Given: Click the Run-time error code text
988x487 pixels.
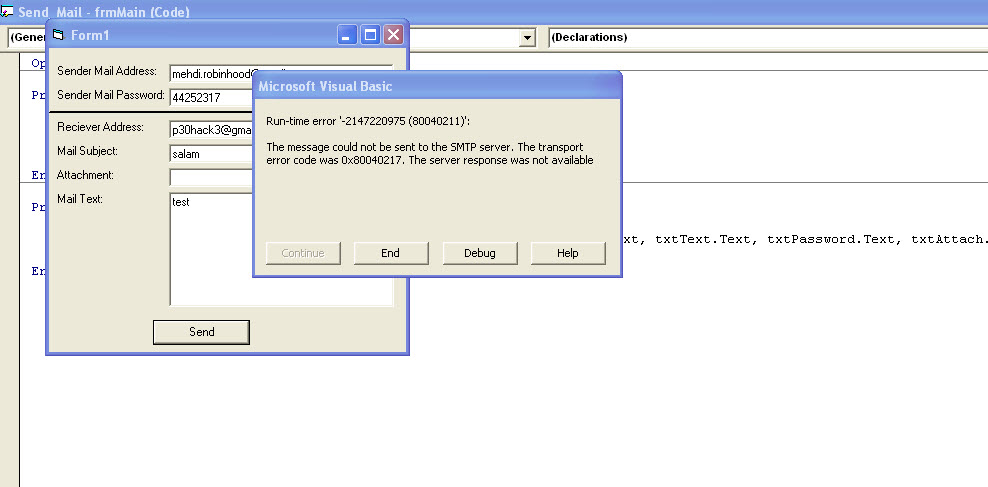Looking at the screenshot, I should click(368, 121).
